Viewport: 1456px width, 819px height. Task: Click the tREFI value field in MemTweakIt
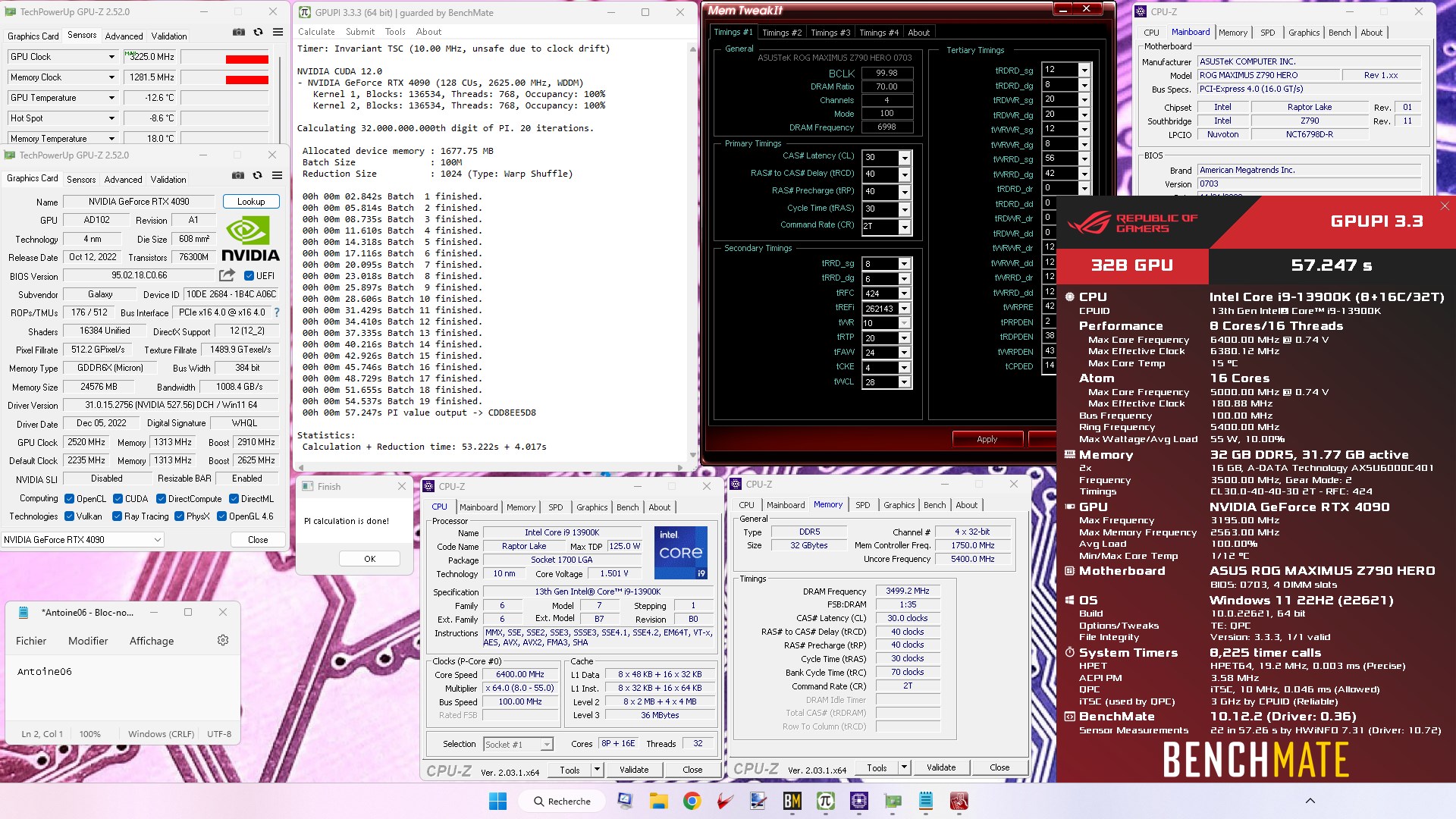click(x=880, y=309)
